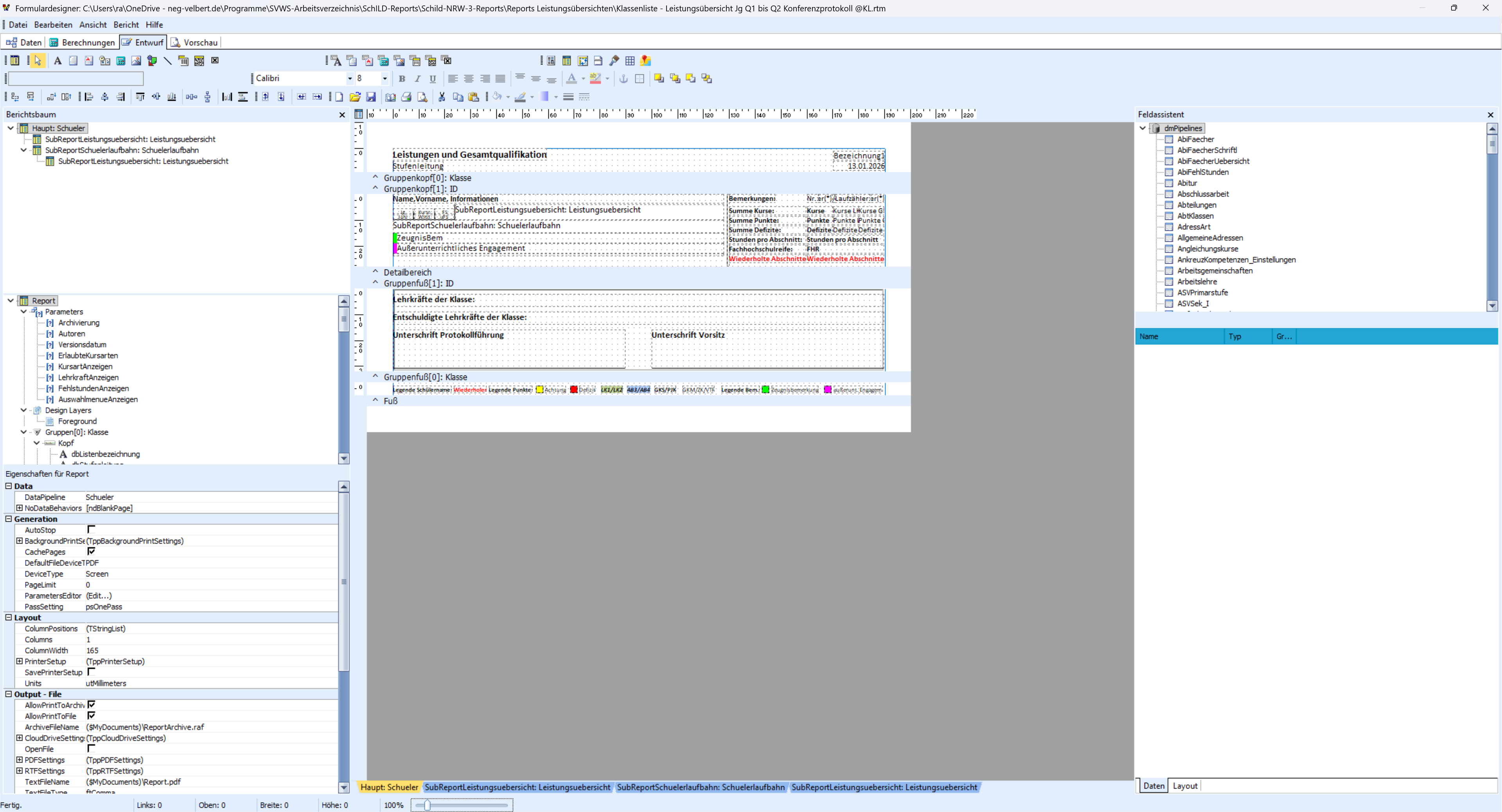Toggle the OpenFile checkbox
This screenshot has height=812, width=1502.
click(x=91, y=749)
